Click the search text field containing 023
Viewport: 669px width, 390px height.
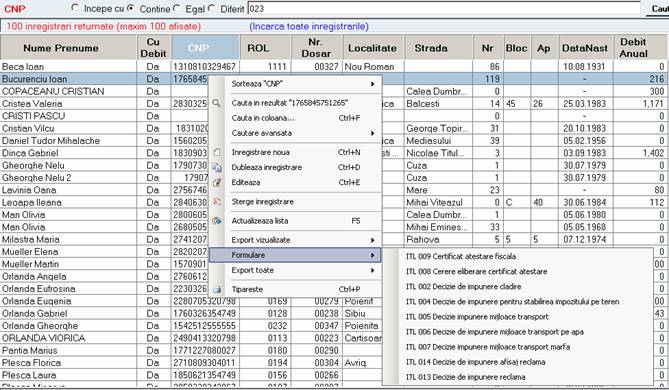click(x=444, y=9)
